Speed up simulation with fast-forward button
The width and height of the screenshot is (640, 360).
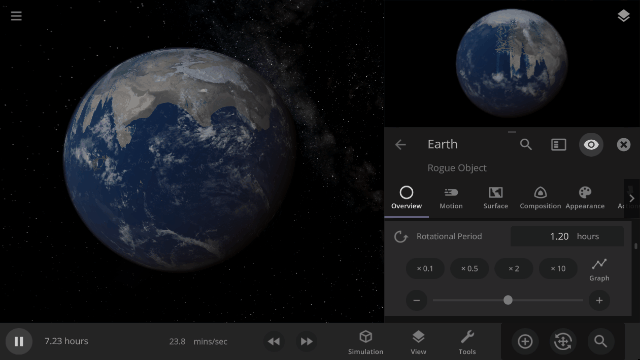307,341
